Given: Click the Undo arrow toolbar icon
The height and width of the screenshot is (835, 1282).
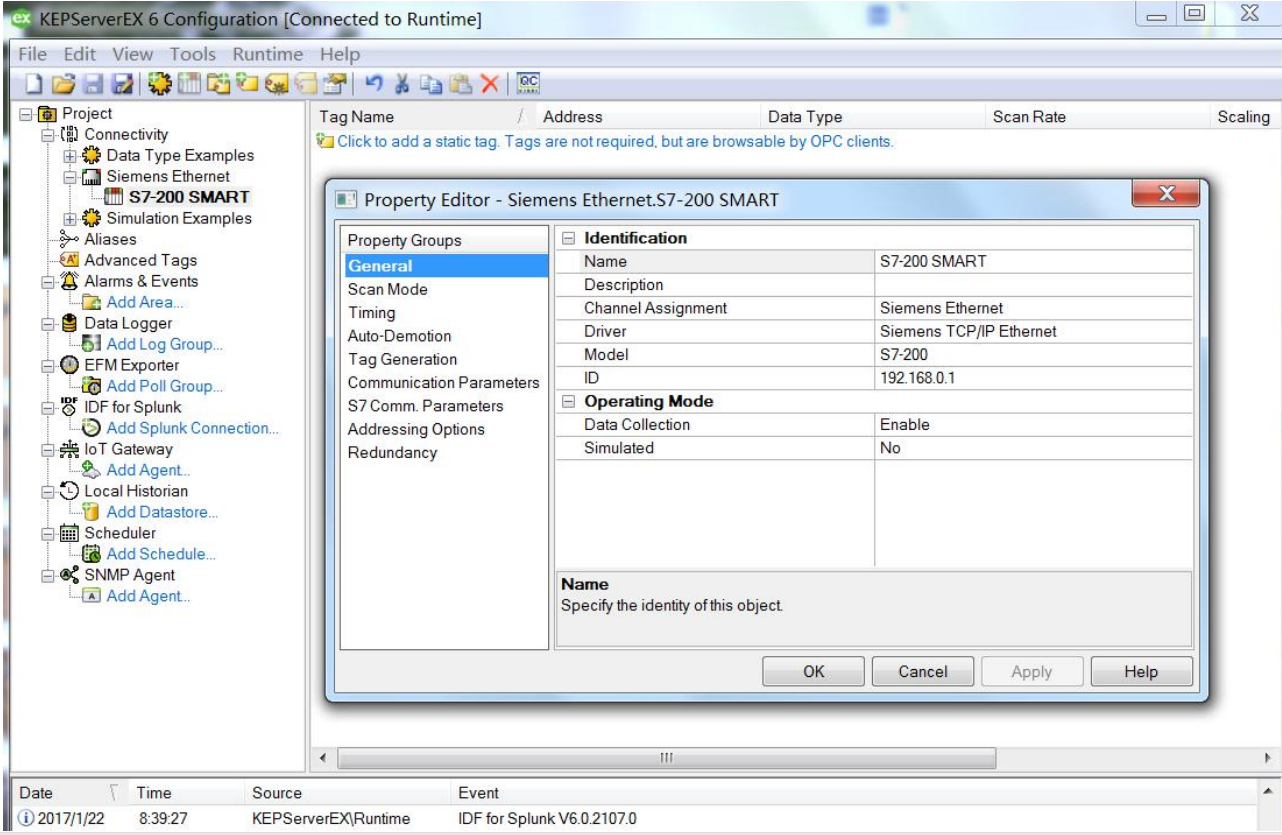Looking at the screenshot, I should (373, 84).
